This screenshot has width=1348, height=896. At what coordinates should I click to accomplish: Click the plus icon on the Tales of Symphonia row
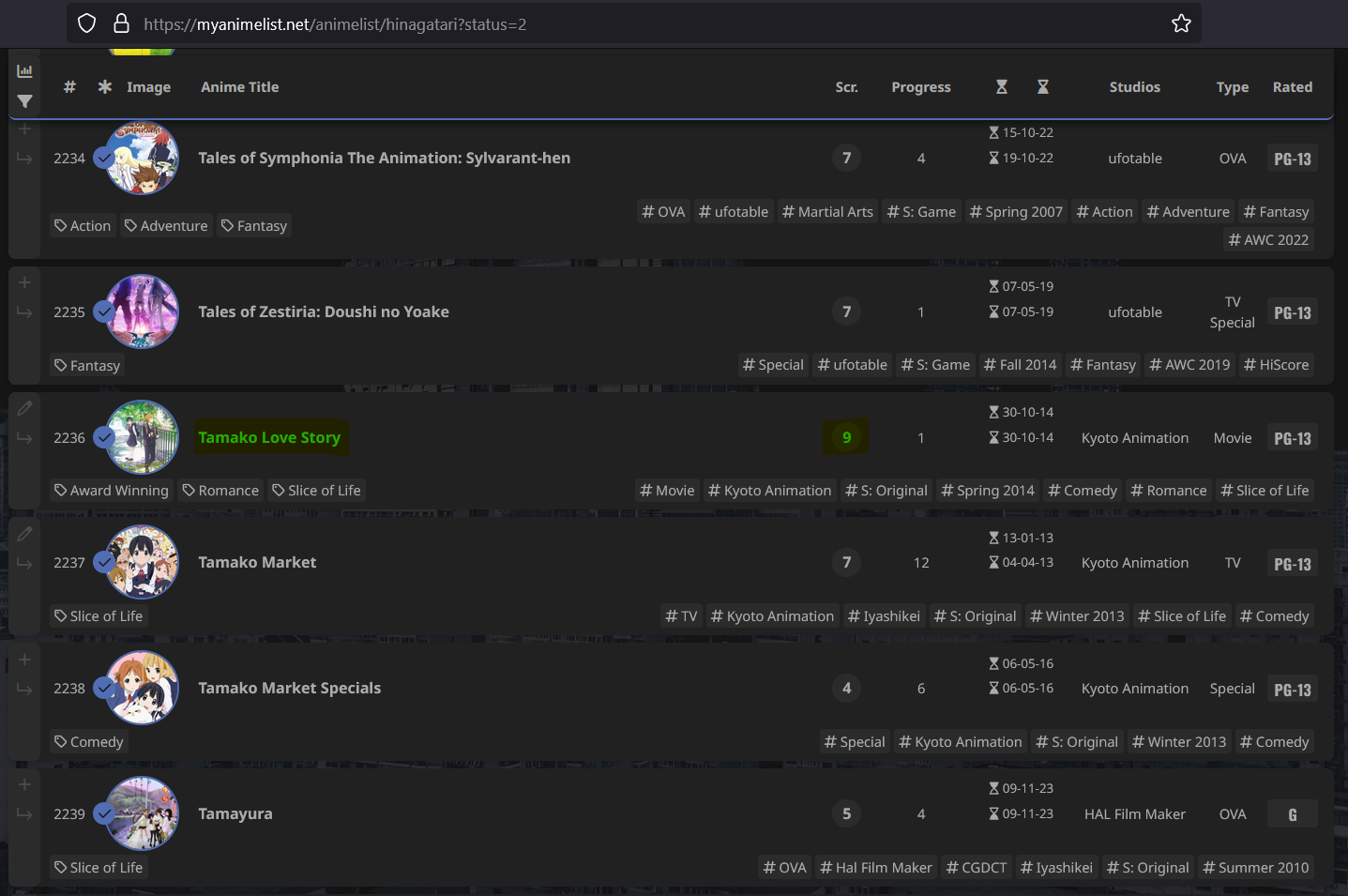click(x=24, y=129)
